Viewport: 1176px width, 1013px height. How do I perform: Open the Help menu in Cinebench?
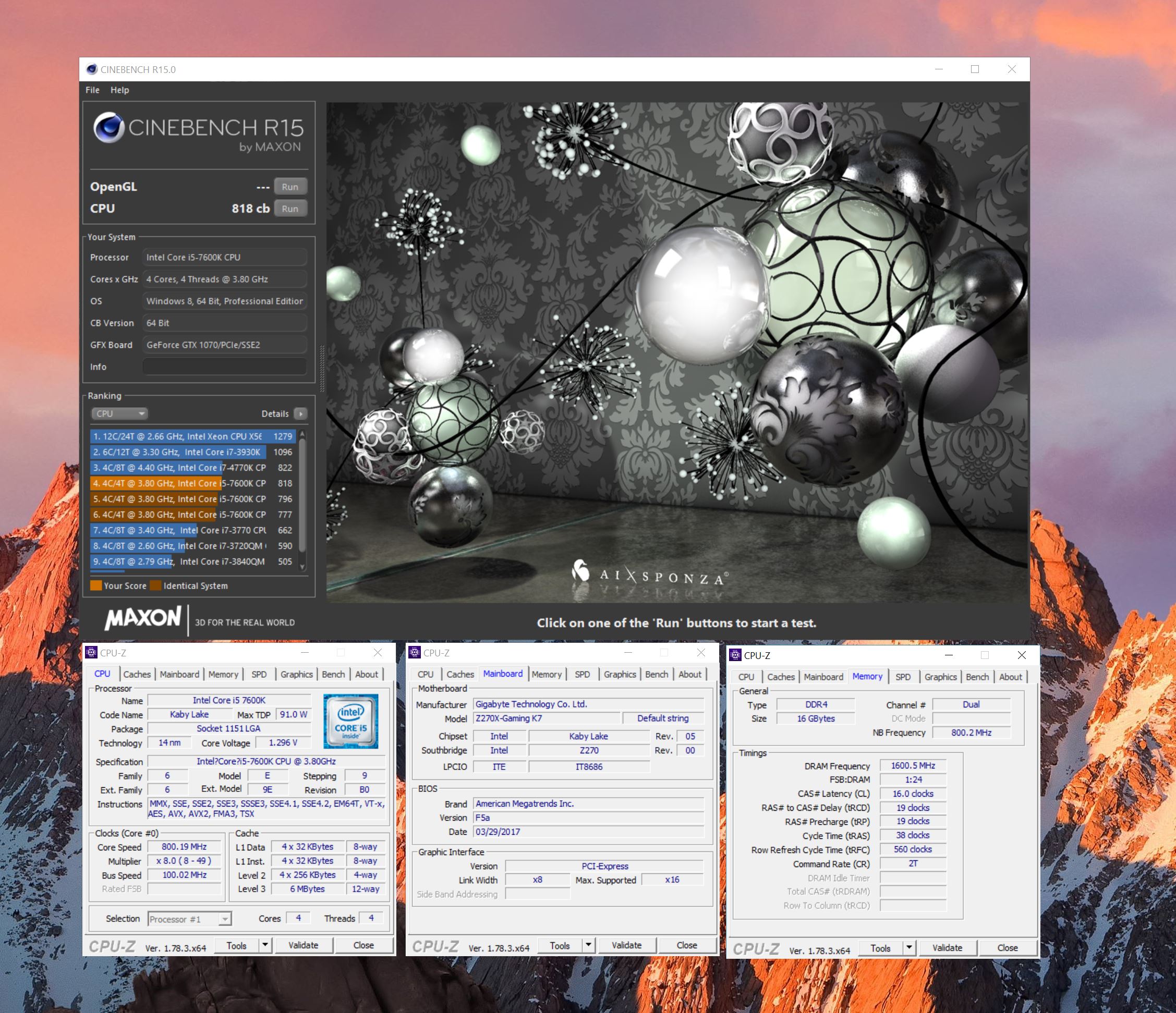[x=119, y=90]
